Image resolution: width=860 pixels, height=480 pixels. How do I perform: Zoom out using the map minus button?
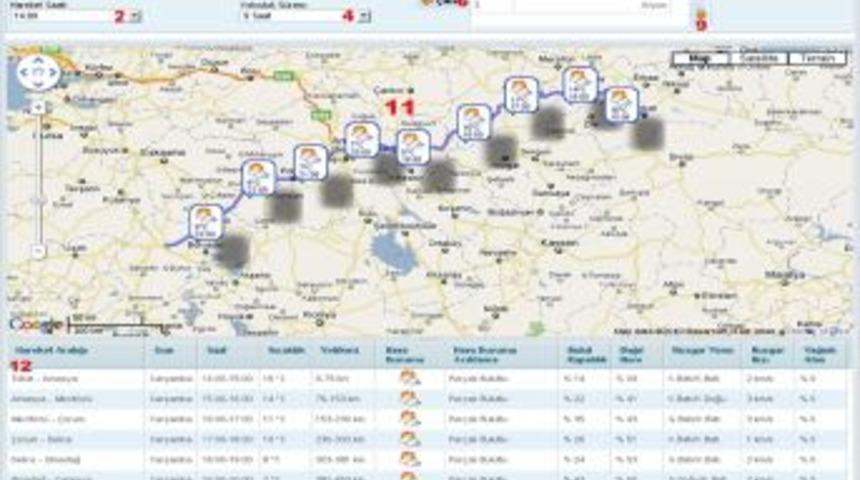point(38,251)
